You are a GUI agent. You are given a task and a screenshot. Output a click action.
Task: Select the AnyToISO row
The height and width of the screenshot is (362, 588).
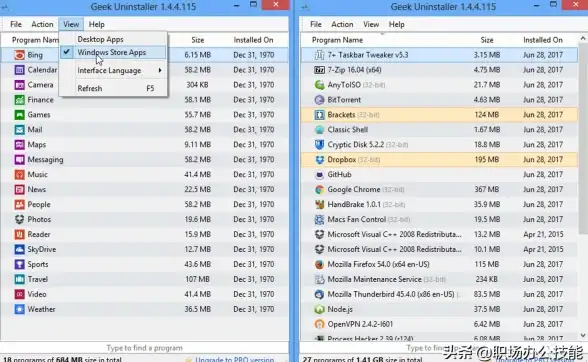pos(439,85)
